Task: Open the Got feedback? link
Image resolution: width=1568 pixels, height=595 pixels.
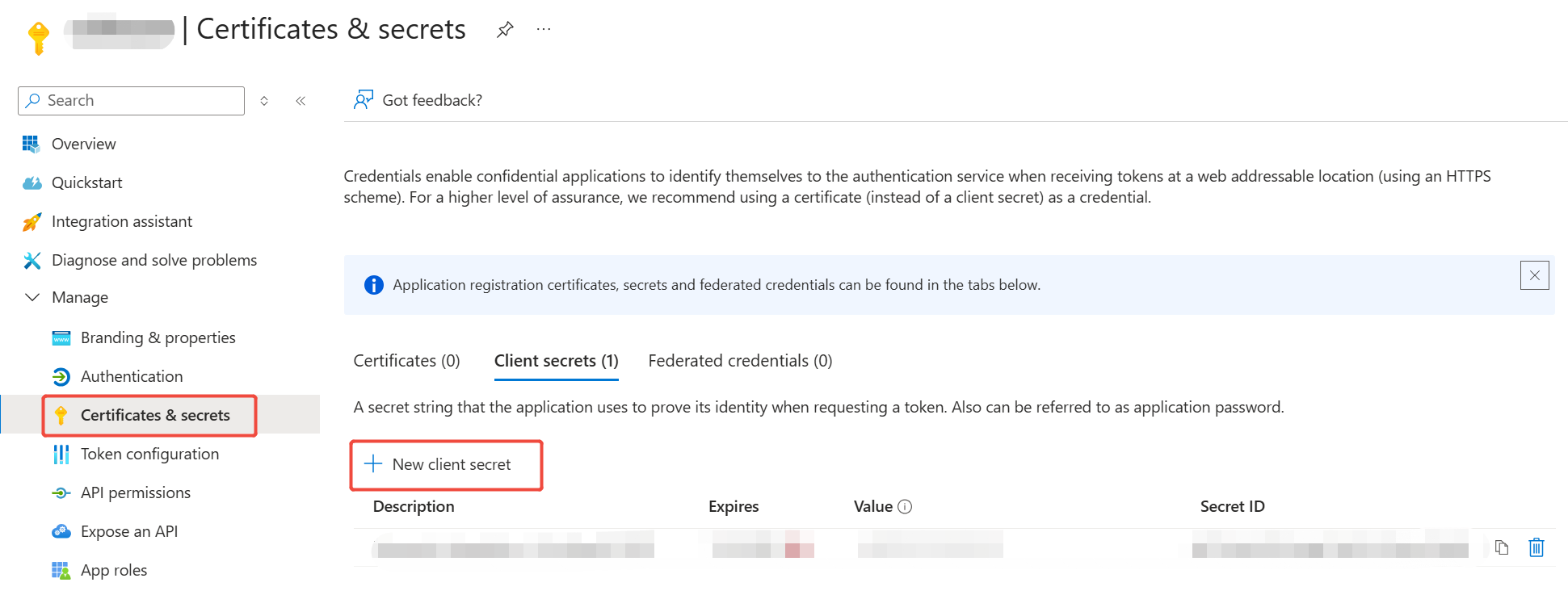Action: coord(432,100)
